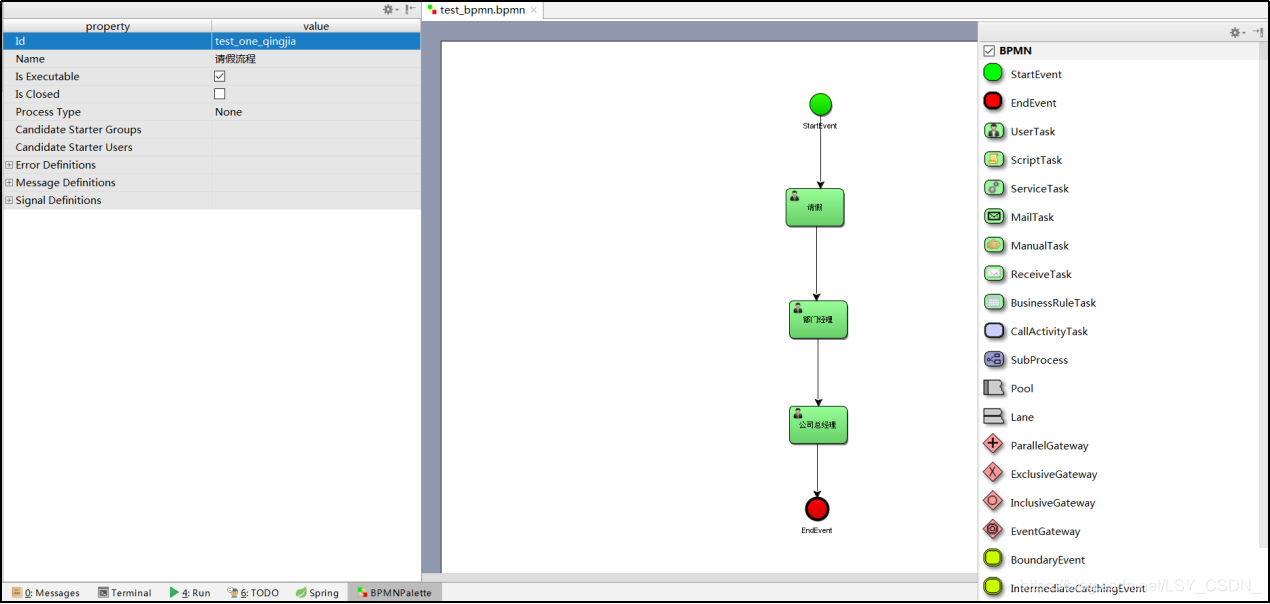
Task: Expand the Message Definitions row
Action: 9,182
